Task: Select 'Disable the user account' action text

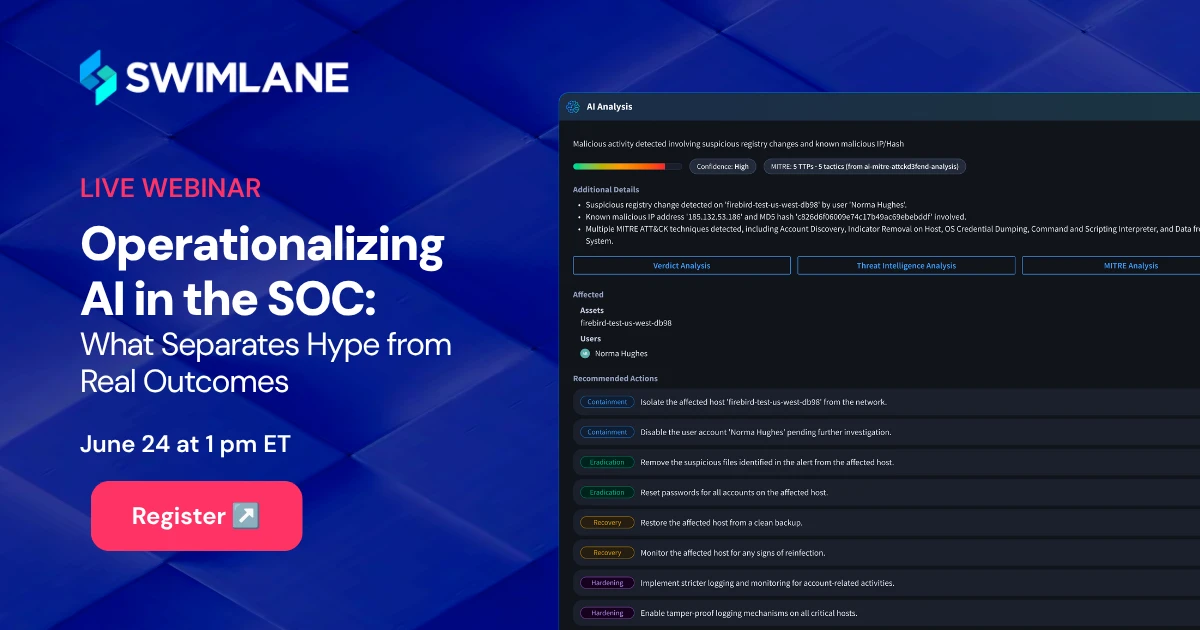Action: point(766,432)
